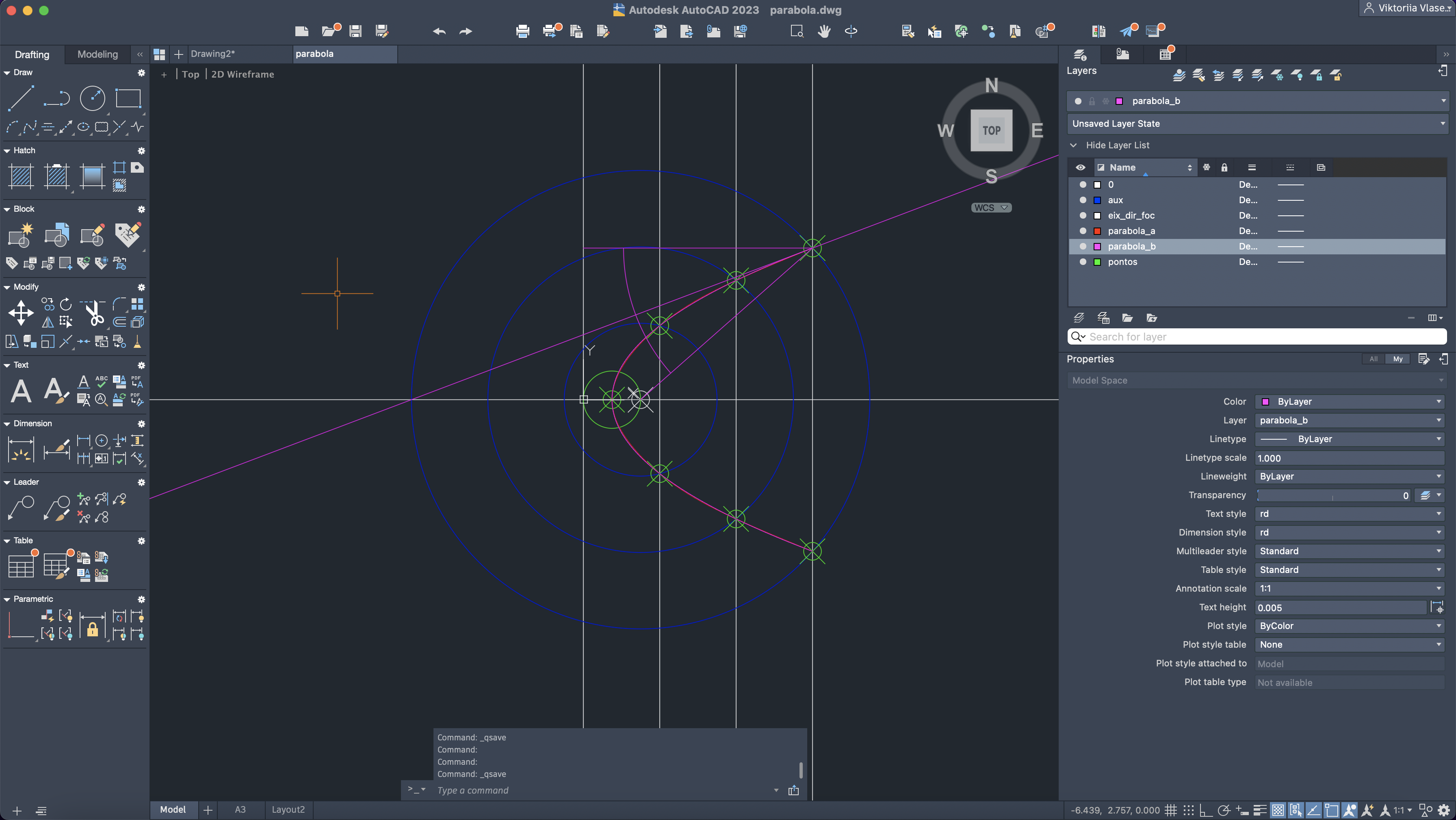Viewport: 1456px width, 820px height.
Task: Open the Linetype ByLayer dropdown
Action: [1349, 439]
